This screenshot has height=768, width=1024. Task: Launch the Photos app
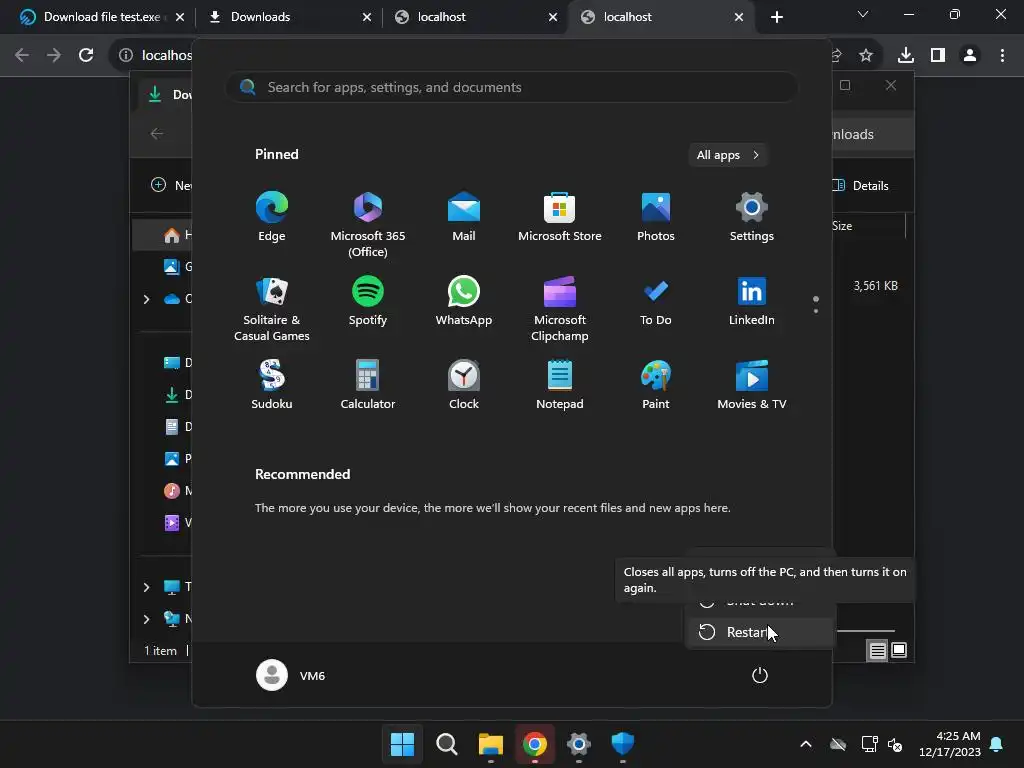pos(656,217)
